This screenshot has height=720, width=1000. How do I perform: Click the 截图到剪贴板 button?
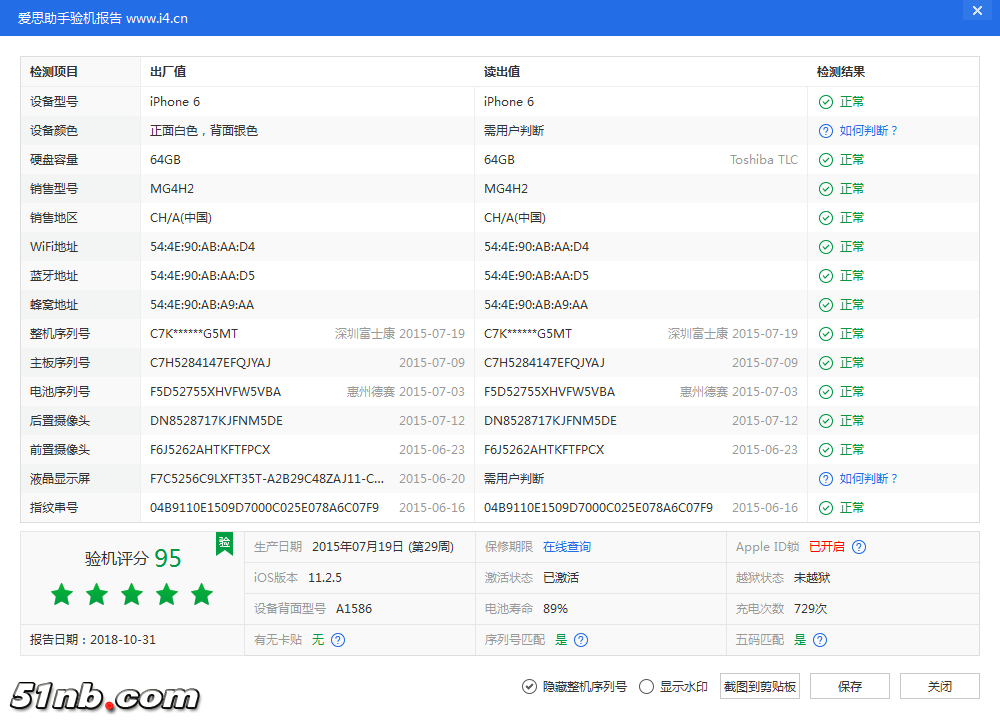(x=760, y=686)
